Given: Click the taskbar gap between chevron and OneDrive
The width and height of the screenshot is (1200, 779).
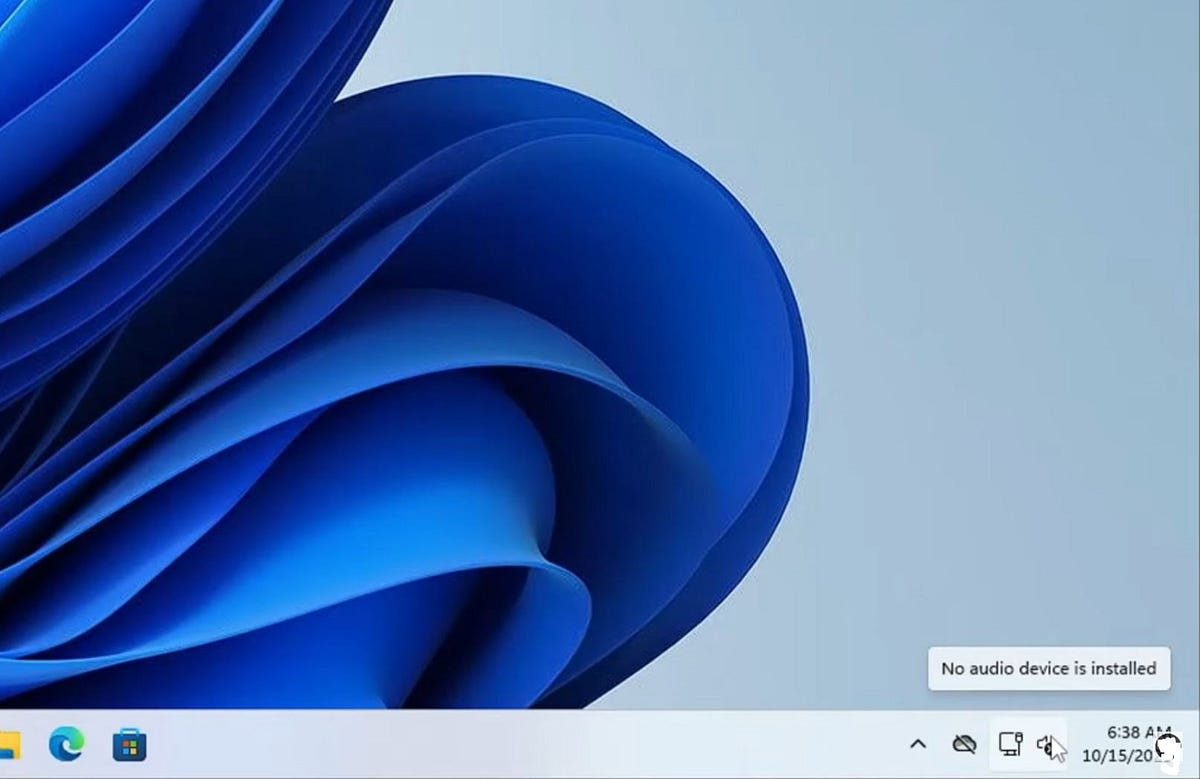Looking at the screenshot, I should coord(940,745).
